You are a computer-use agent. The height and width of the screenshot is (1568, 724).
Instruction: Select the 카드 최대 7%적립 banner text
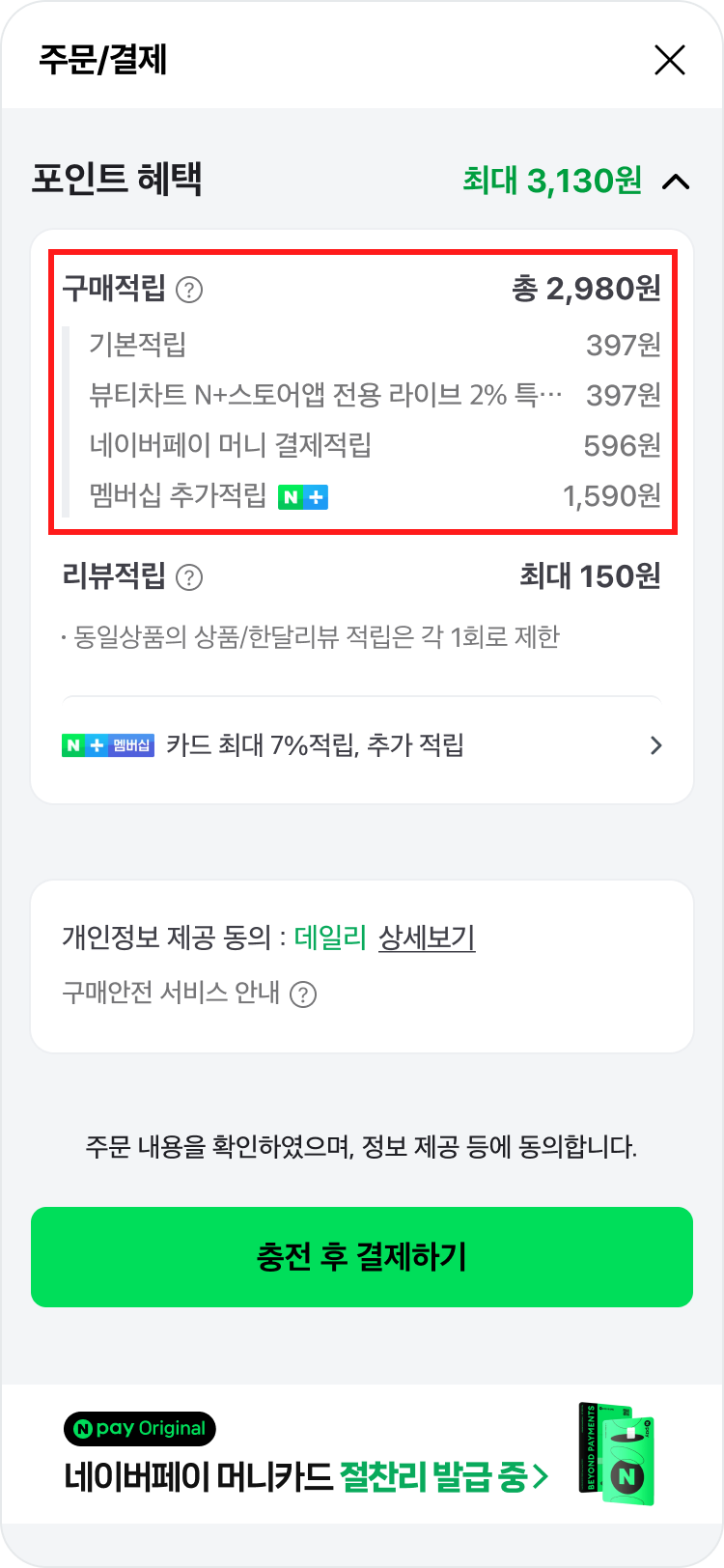[x=315, y=745]
